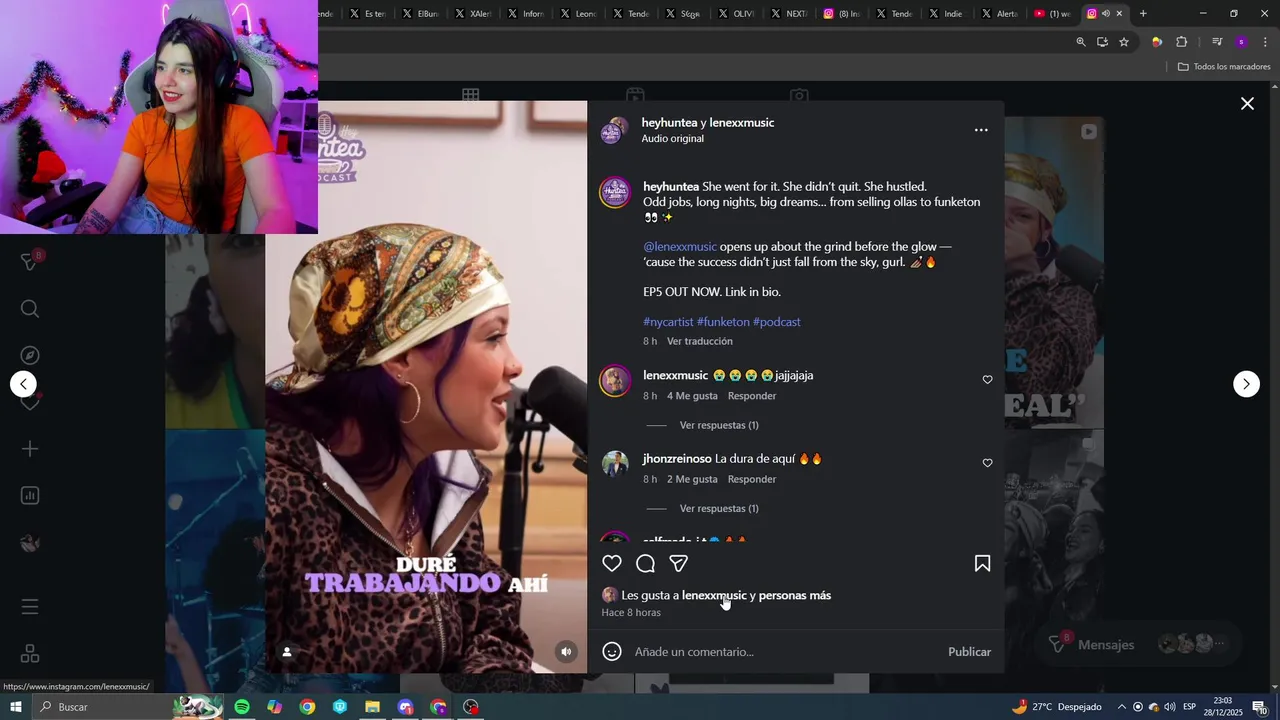Image resolution: width=1280 pixels, height=720 pixels.
Task: Open the #funketon hashtag
Action: click(x=723, y=322)
